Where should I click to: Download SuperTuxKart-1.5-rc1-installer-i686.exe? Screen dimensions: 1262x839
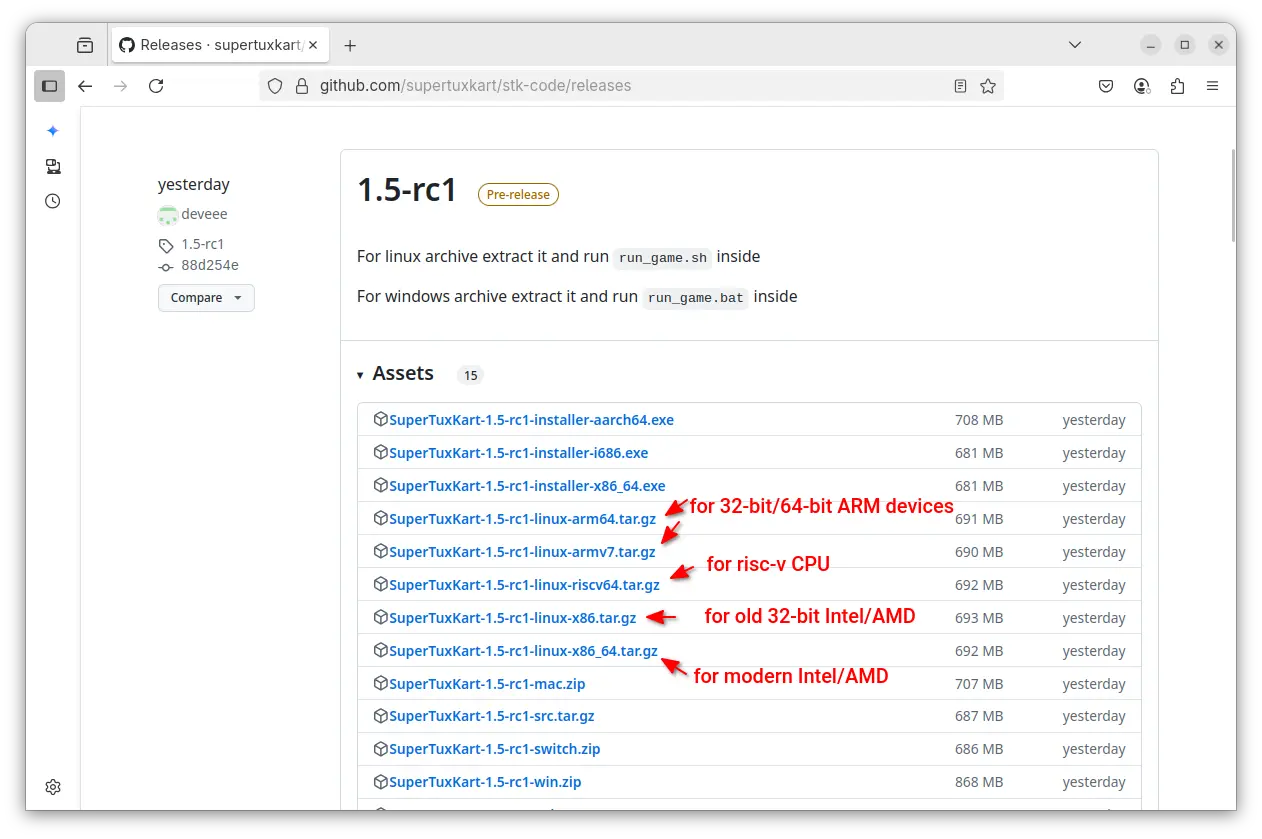pos(518,453)
